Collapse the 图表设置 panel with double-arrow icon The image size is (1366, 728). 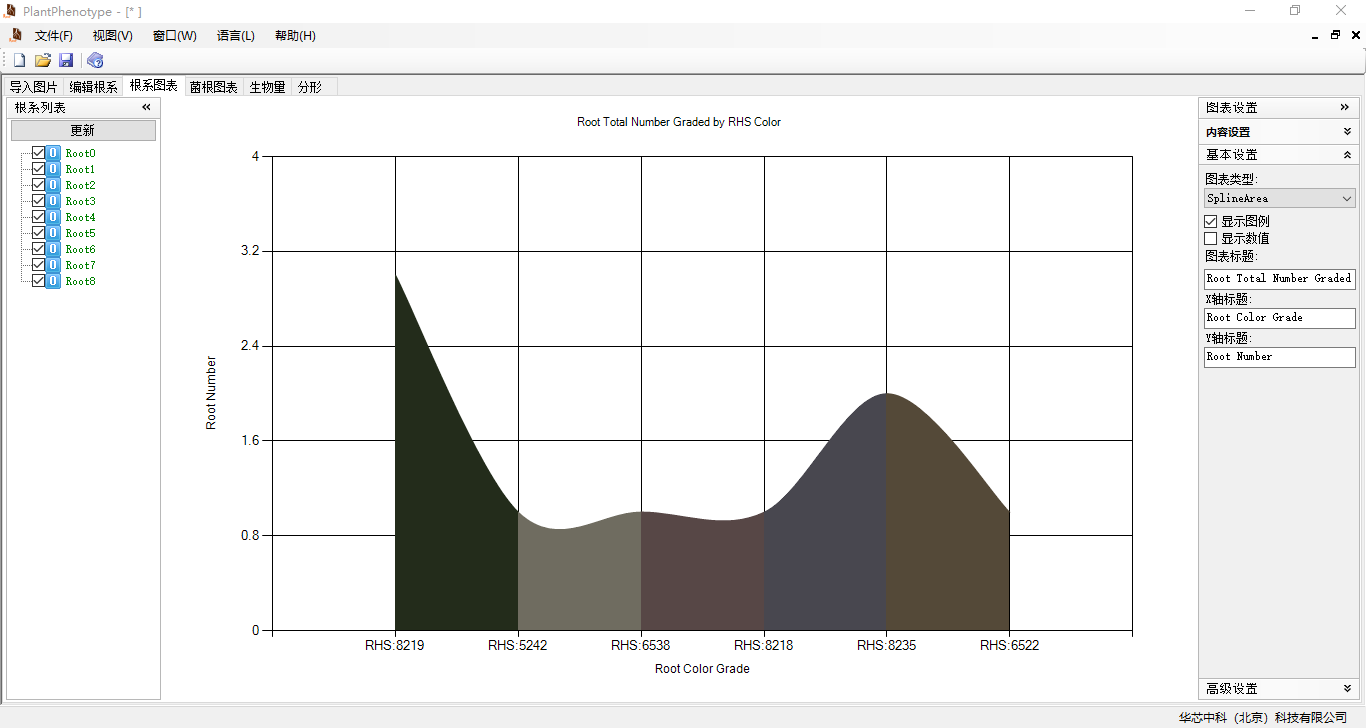coord(1345,107)
